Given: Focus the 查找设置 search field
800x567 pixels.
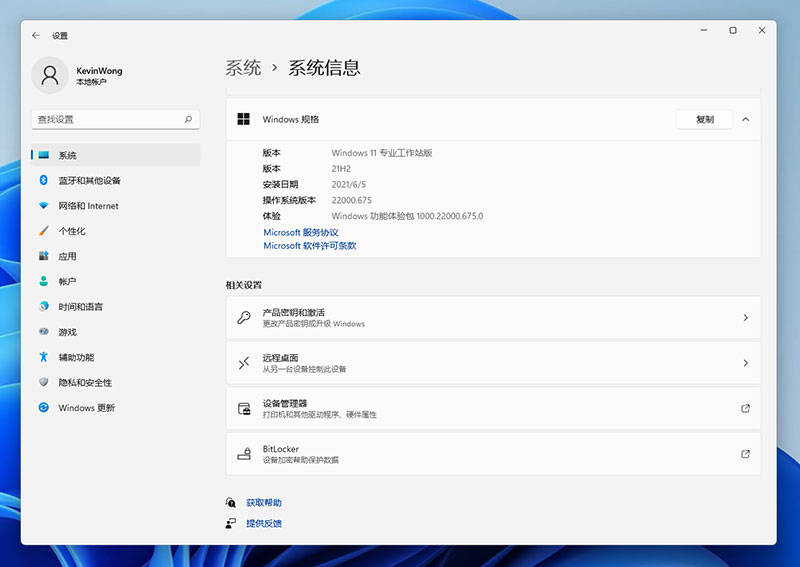Looking at the screenshot, I should pyautogui.click(x=115, y=119).
